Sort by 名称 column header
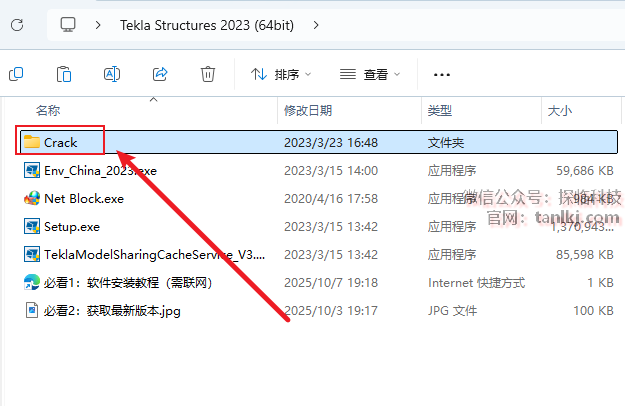This screenshot has width=625, height=406. point(48,110)
